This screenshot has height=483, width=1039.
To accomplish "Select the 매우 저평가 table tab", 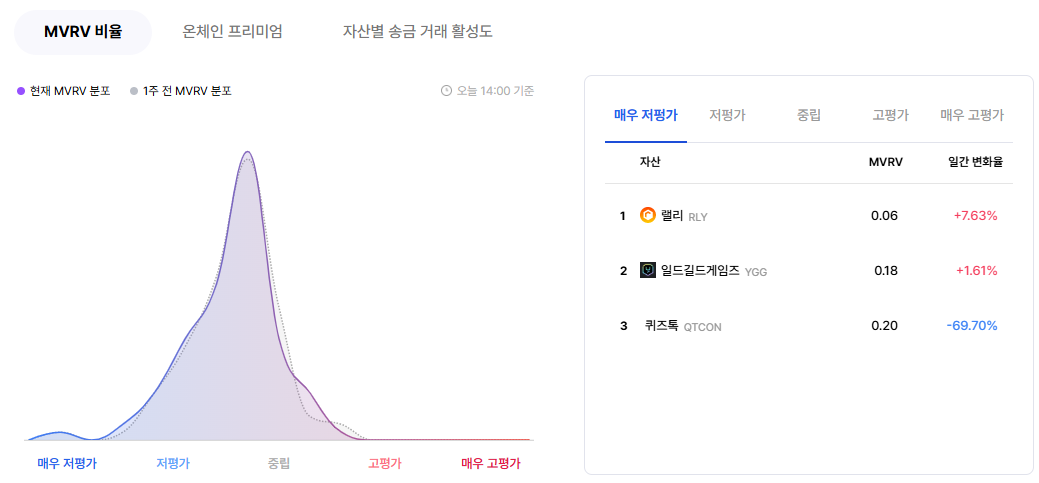I will click(645, 115).
